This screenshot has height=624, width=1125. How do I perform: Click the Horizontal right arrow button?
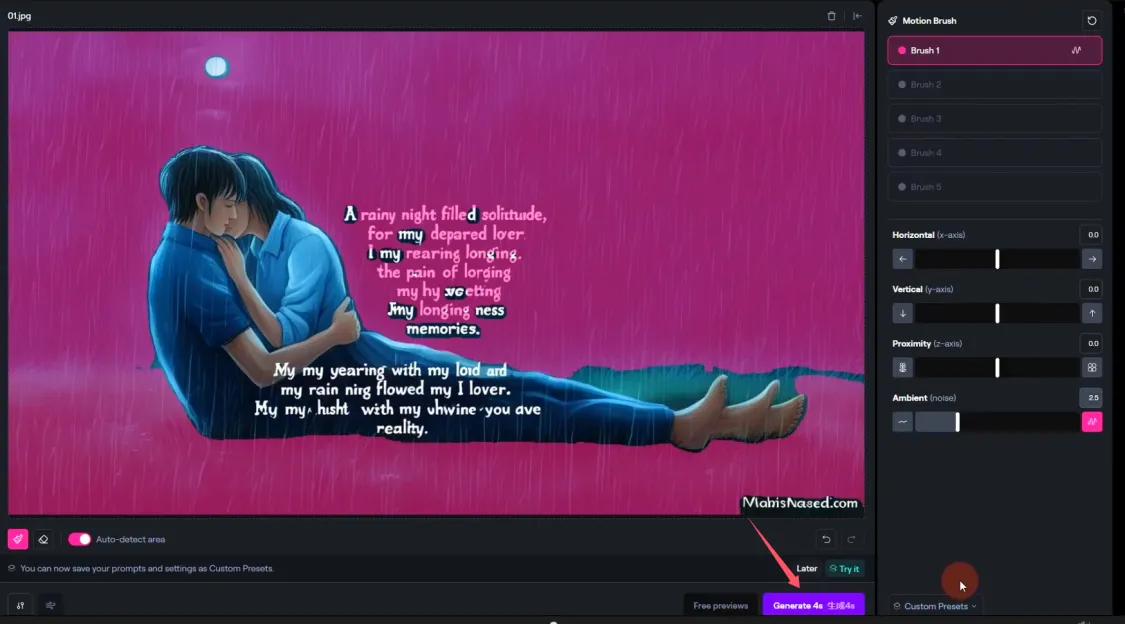[x=1091, y=259]
